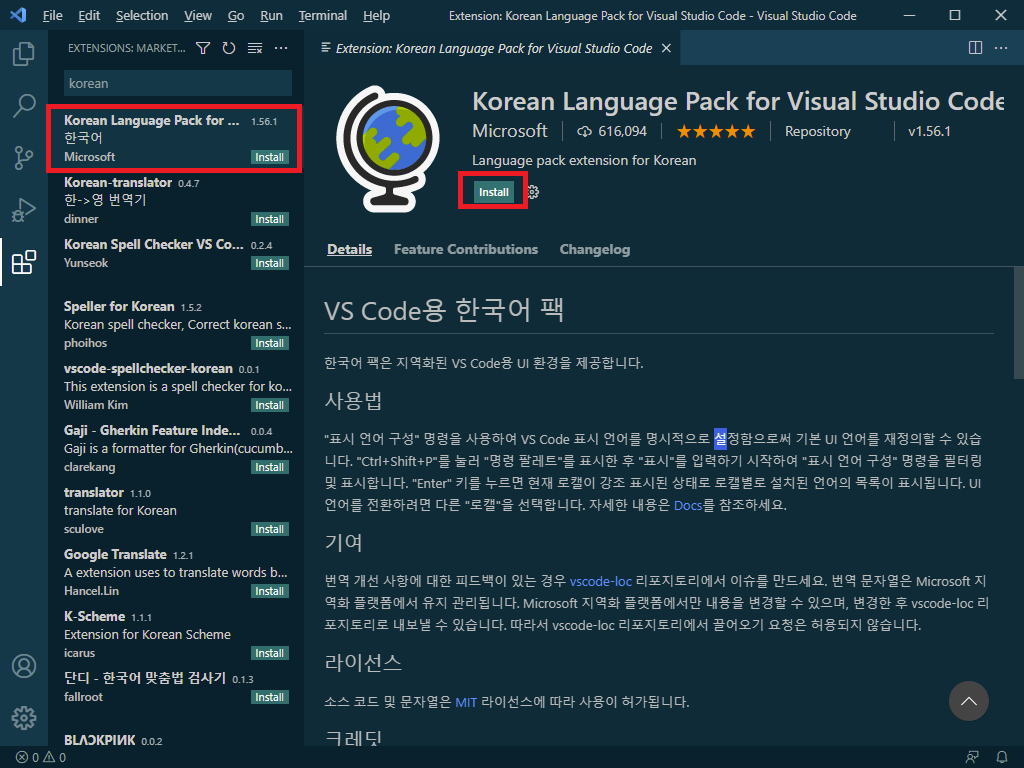Install Korean Language Pack from details page

tap(493, 192)
